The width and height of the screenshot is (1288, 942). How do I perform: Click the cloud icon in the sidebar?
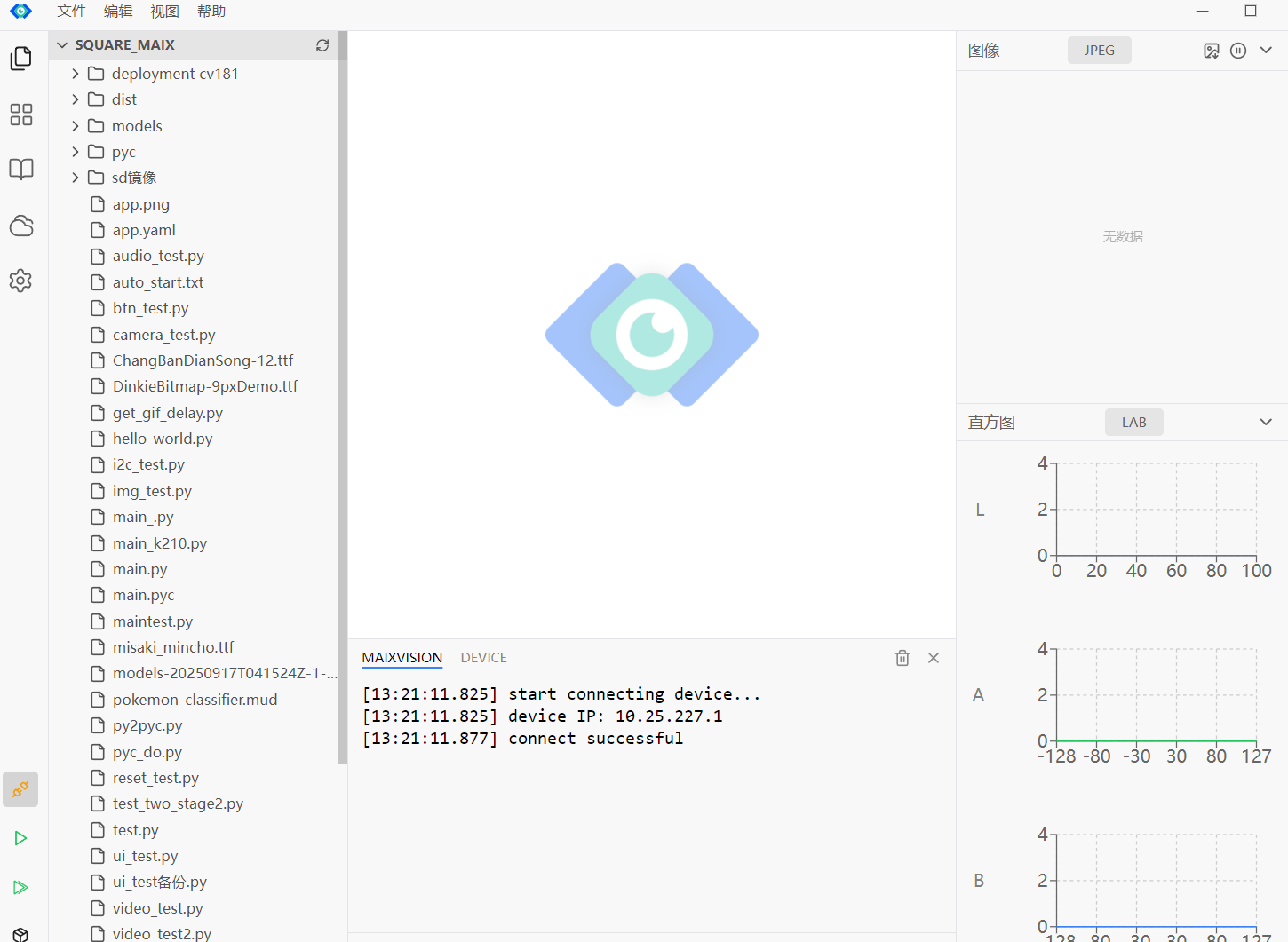tap(20, 226)
